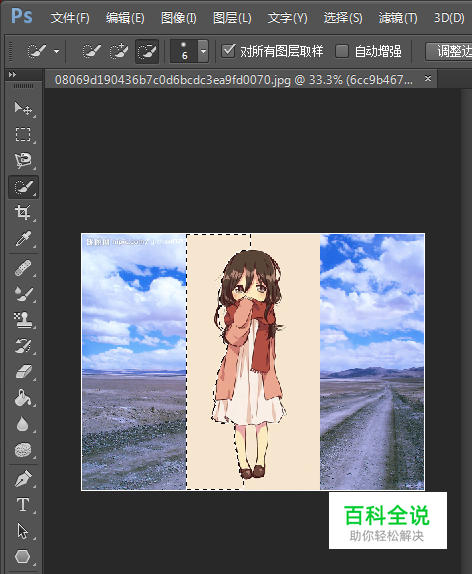Open the 图像(I) menu

[179, 18]
